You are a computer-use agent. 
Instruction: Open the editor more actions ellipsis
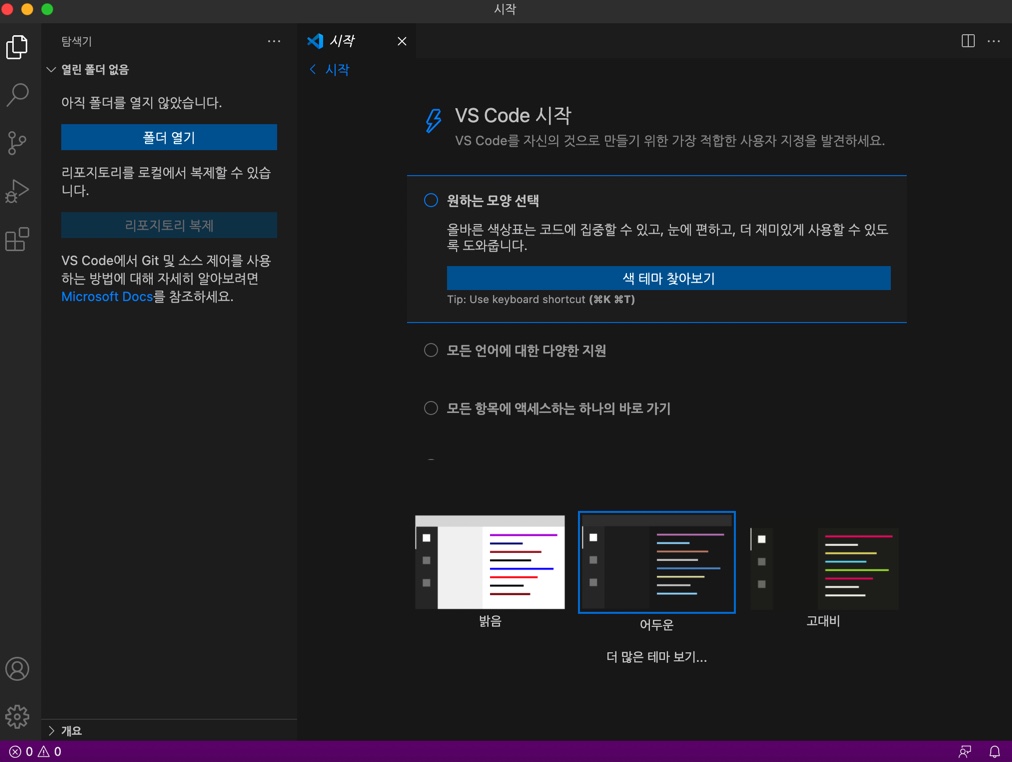click(993, 41)
